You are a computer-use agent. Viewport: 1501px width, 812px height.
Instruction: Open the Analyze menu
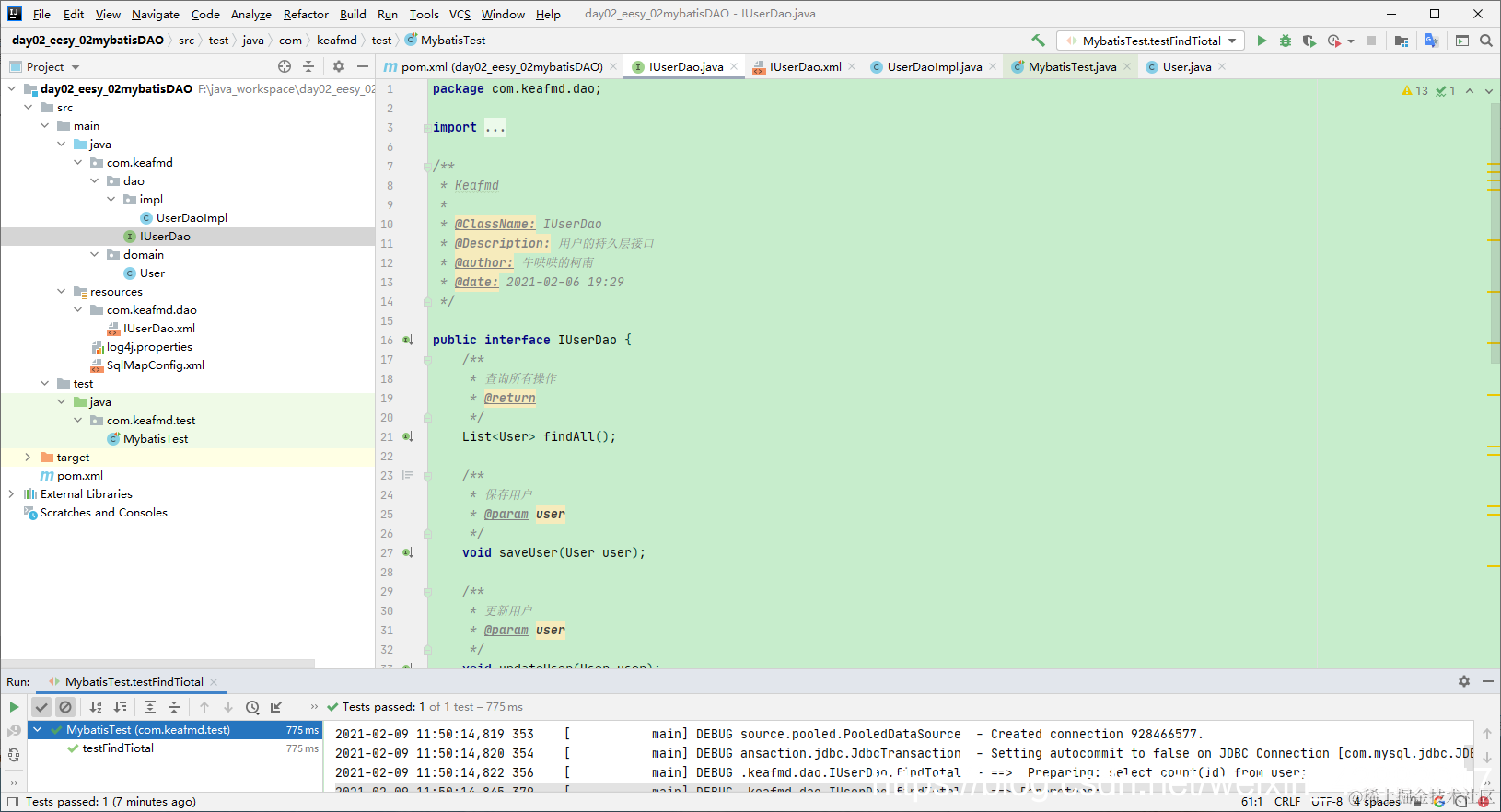(x=250, y=14)
